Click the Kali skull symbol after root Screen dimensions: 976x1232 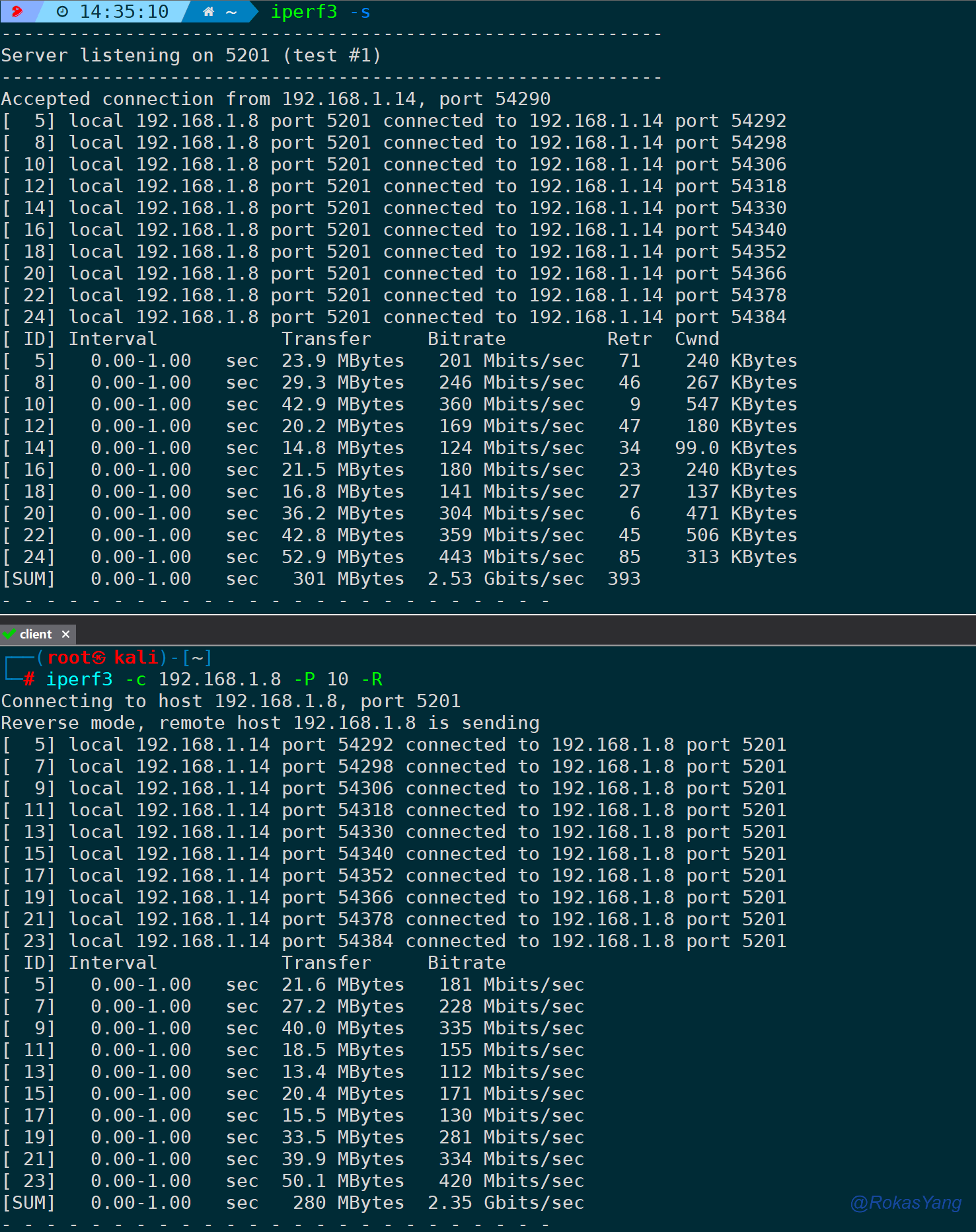pyautogui.click(x=99, y=658)
